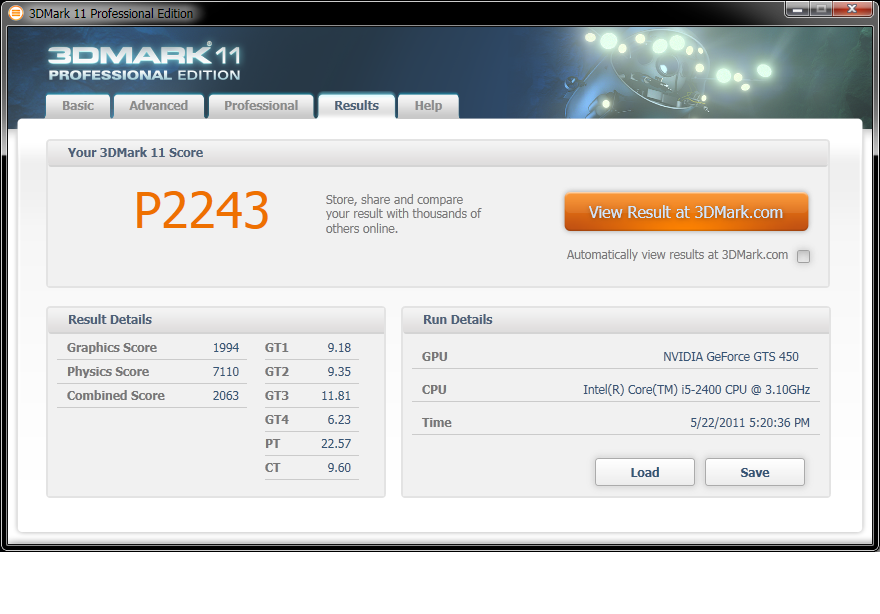
Task: Click the GT4 result 6.23
Action: tap(339, 420)
